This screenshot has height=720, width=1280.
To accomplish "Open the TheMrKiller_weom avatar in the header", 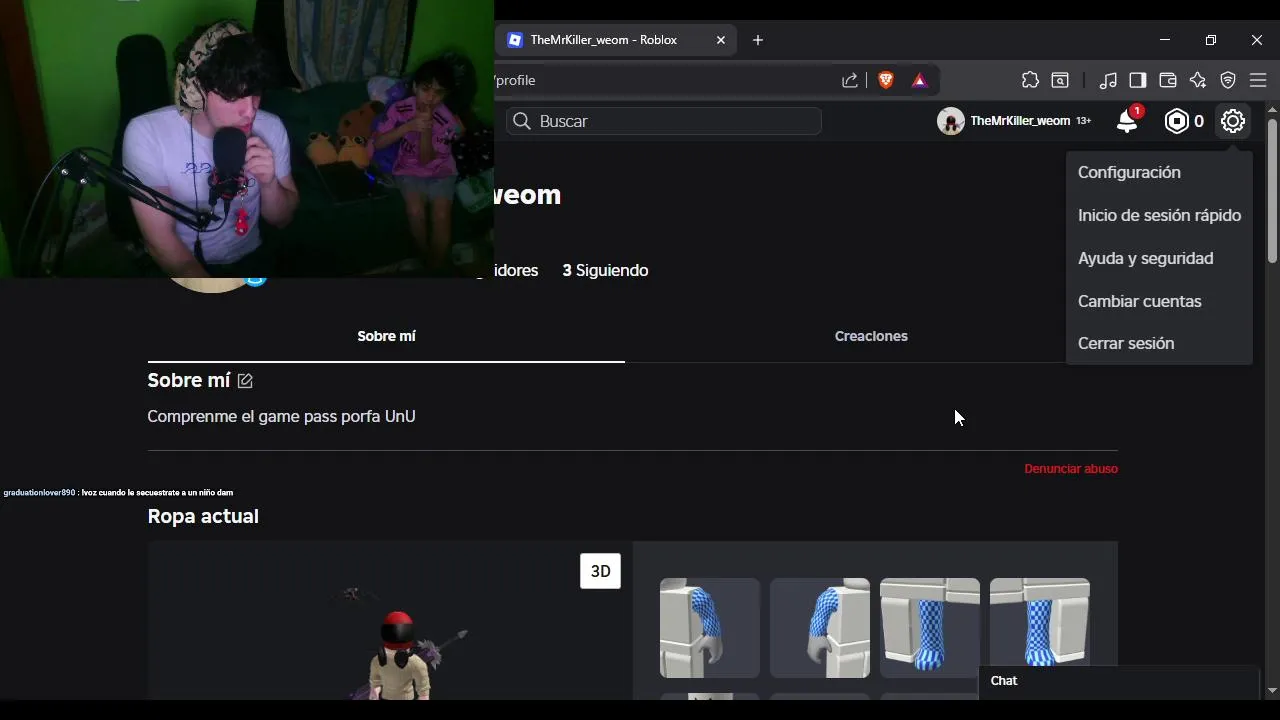I will pyautogui.click(x=950, y=121).
